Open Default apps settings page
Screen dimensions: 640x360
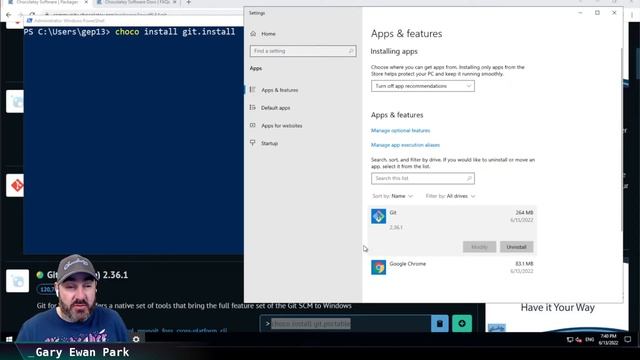(x=276, y=108)
